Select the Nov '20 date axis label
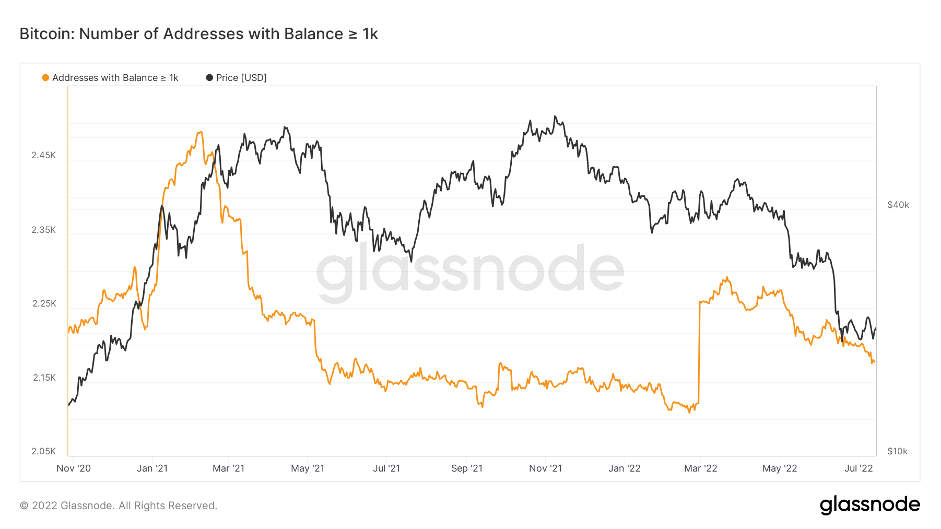 click(x=73, y=467)
